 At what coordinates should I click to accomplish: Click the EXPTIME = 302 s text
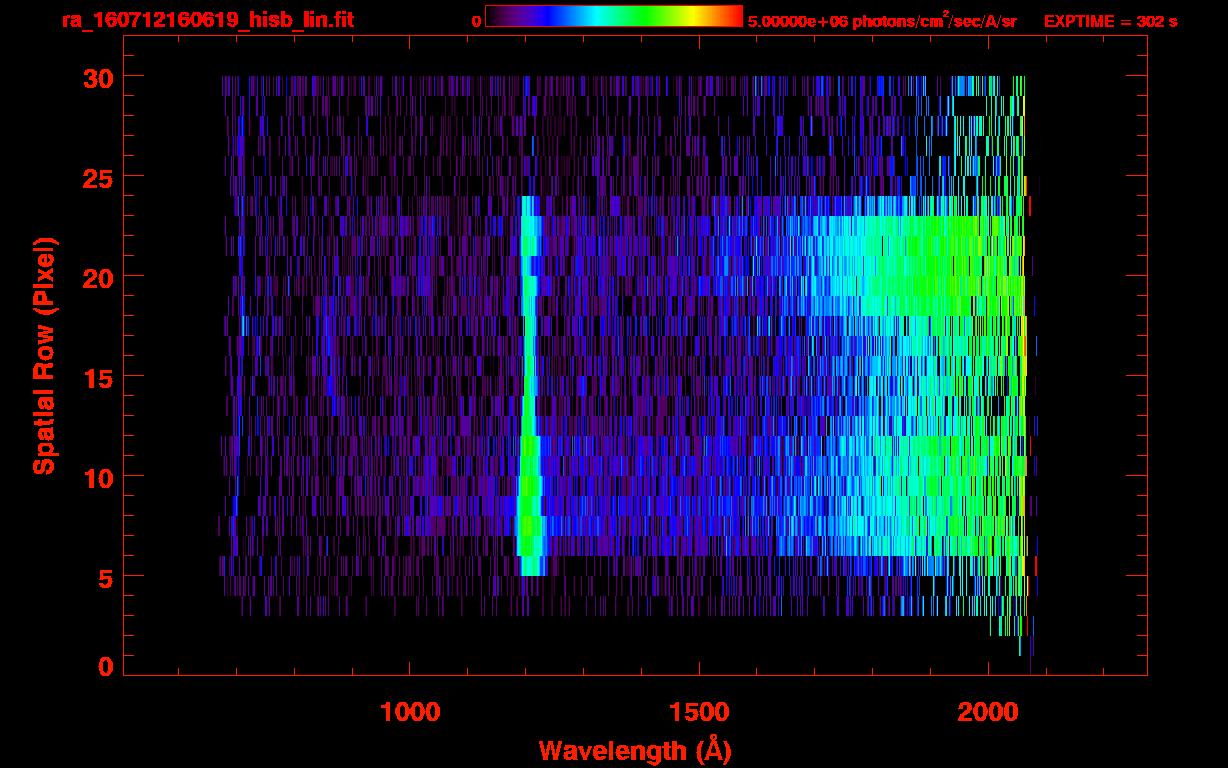(x=1110, y=21)
